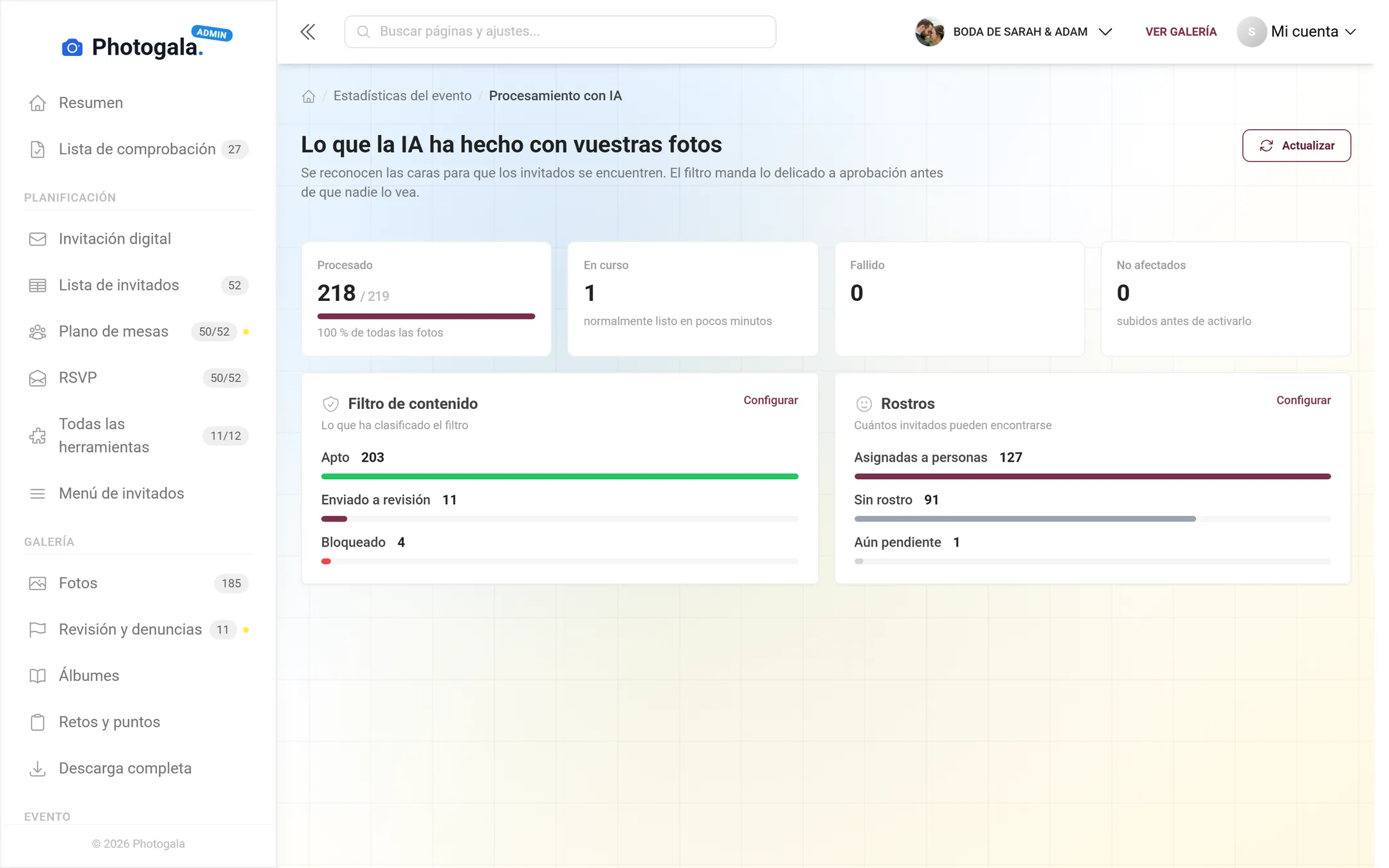Click the refresh arrows icon in Actualizar
This screenshot has width=1389, height=868.
[1266, 146]
